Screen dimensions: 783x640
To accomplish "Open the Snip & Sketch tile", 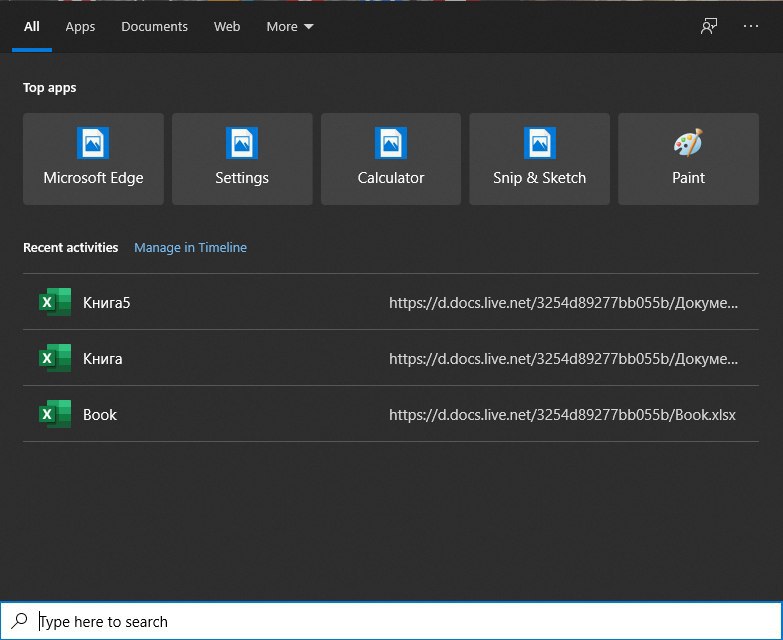I will tap(539, 159).
